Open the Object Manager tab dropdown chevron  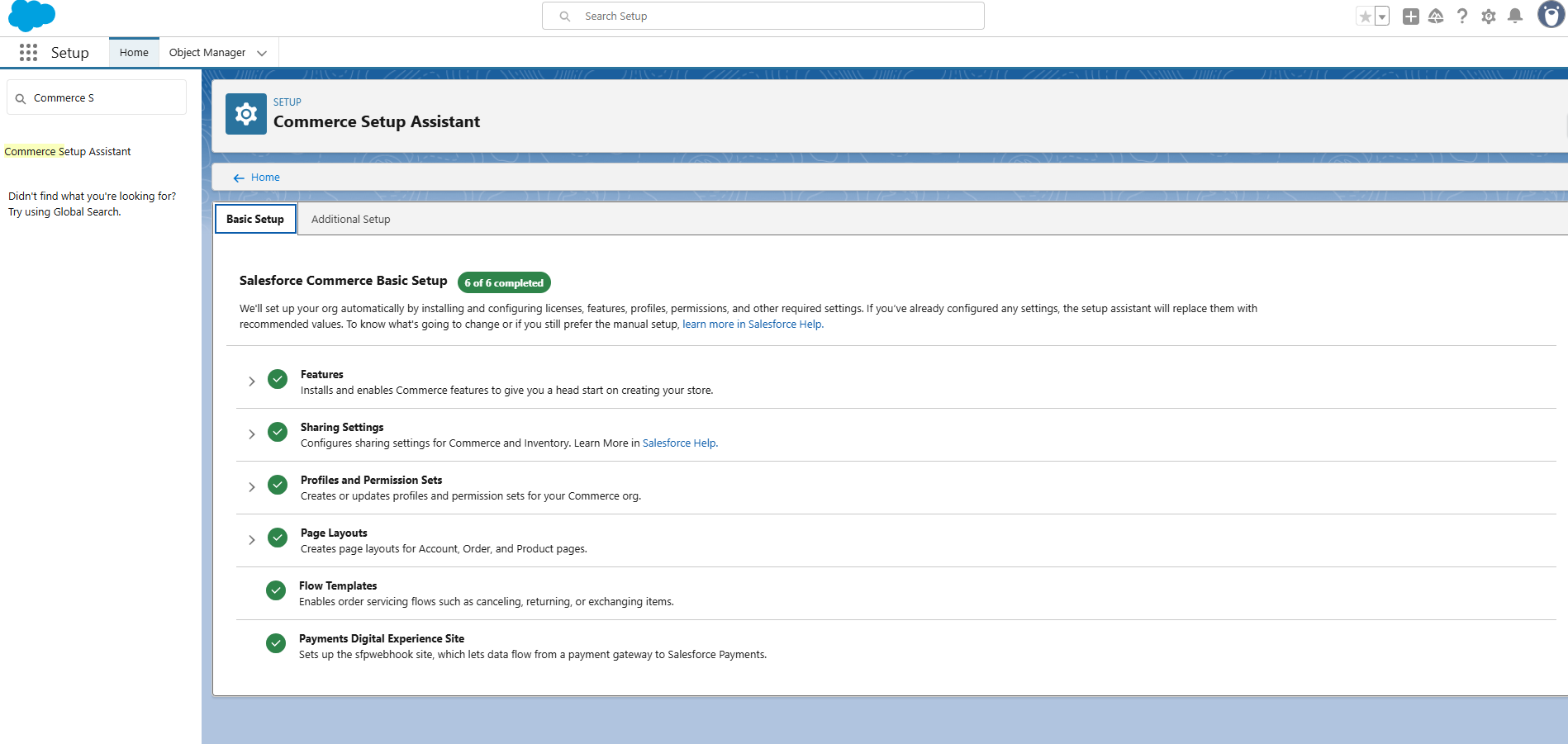click(262, 53)
